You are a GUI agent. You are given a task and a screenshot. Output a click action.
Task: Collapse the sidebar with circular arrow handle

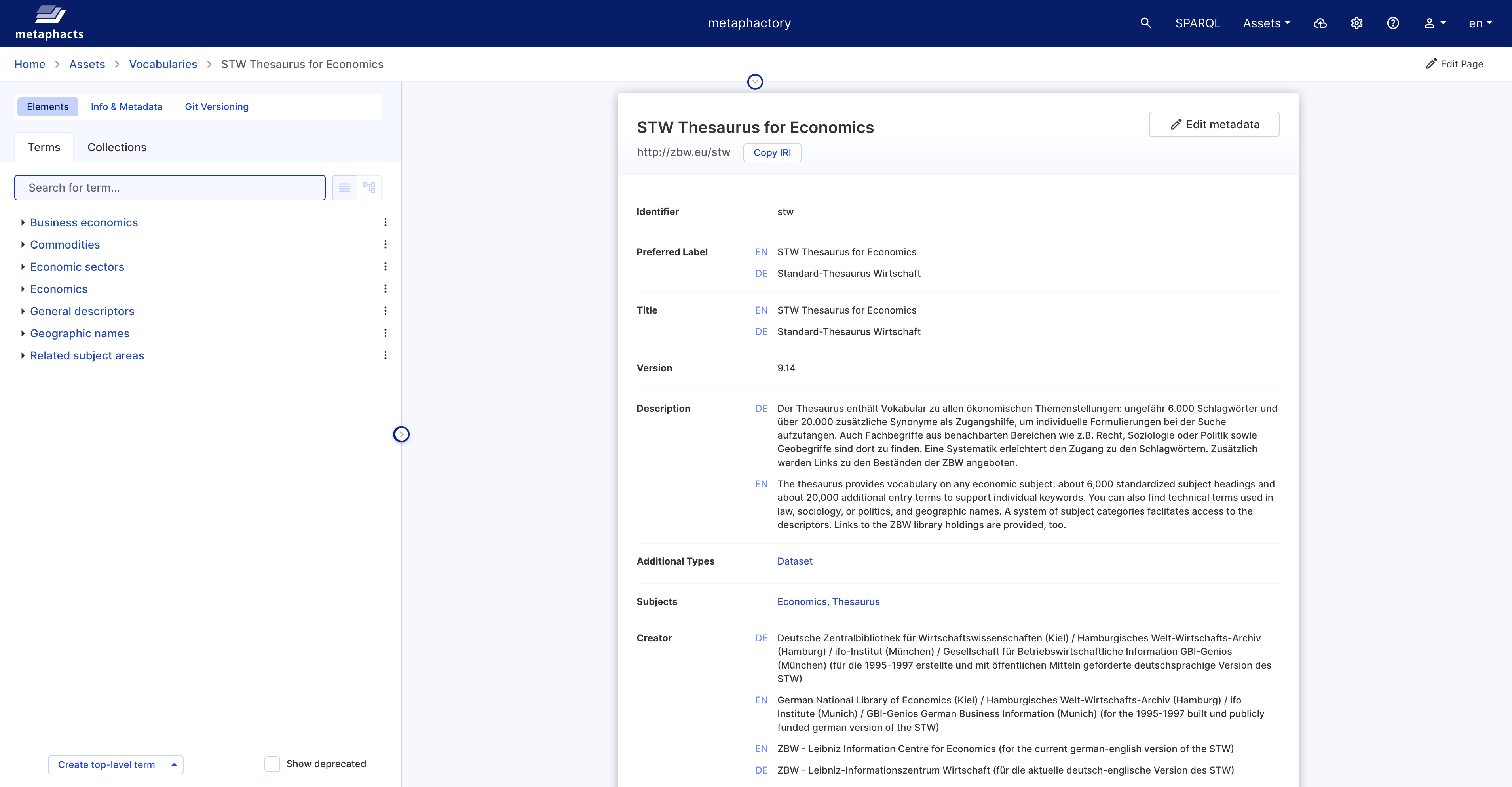coord(401,434)
